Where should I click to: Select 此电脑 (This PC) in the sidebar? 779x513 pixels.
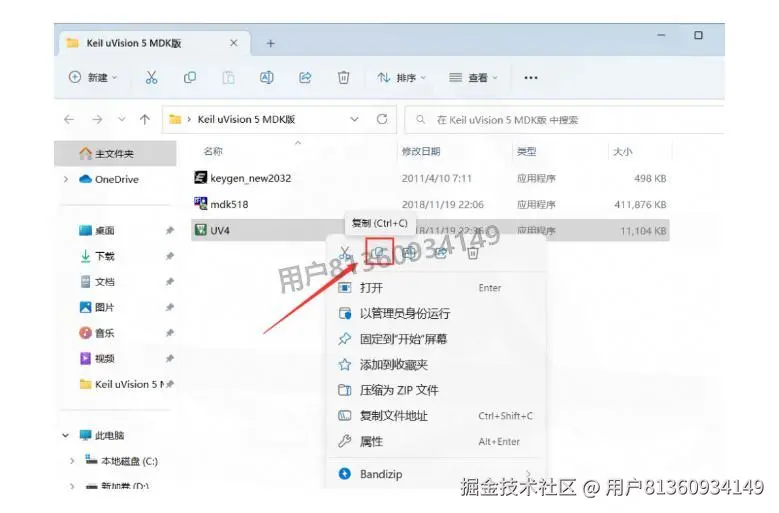(102, 436)
